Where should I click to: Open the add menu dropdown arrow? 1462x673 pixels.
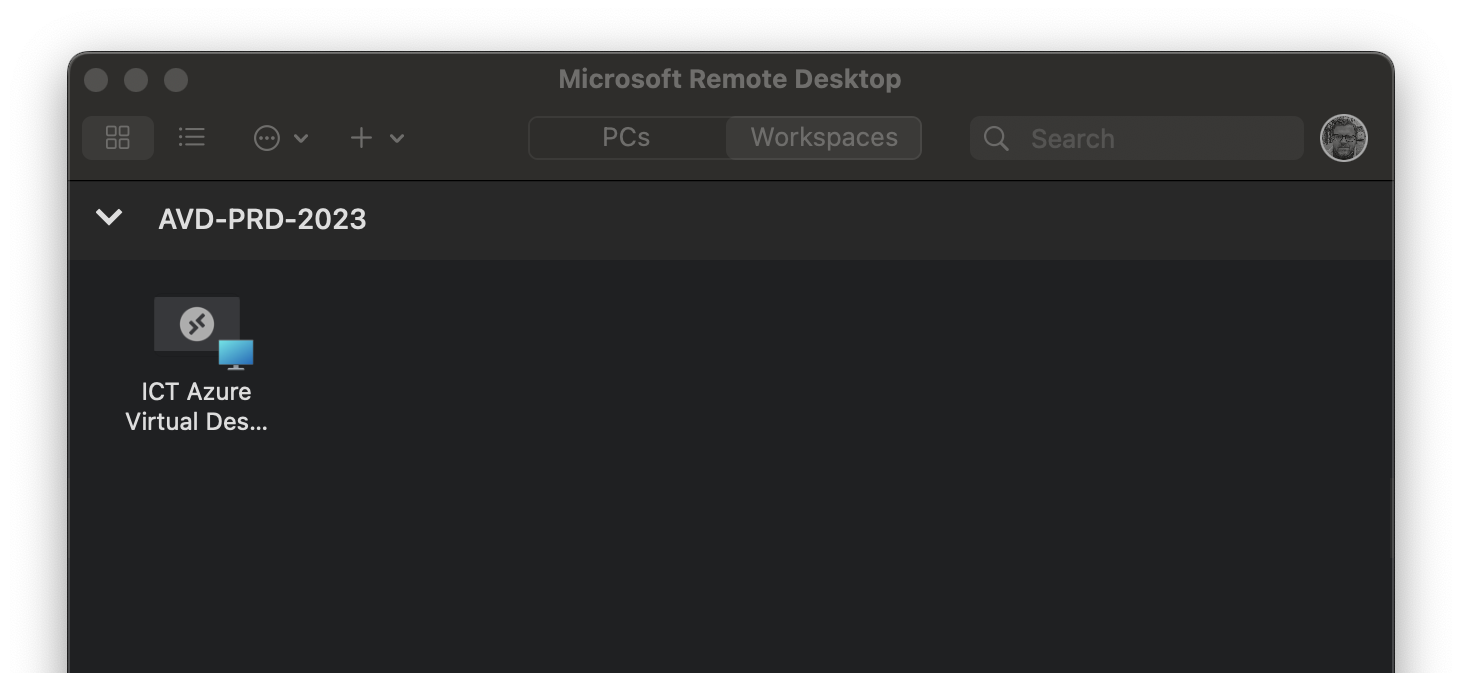point(397,138)
